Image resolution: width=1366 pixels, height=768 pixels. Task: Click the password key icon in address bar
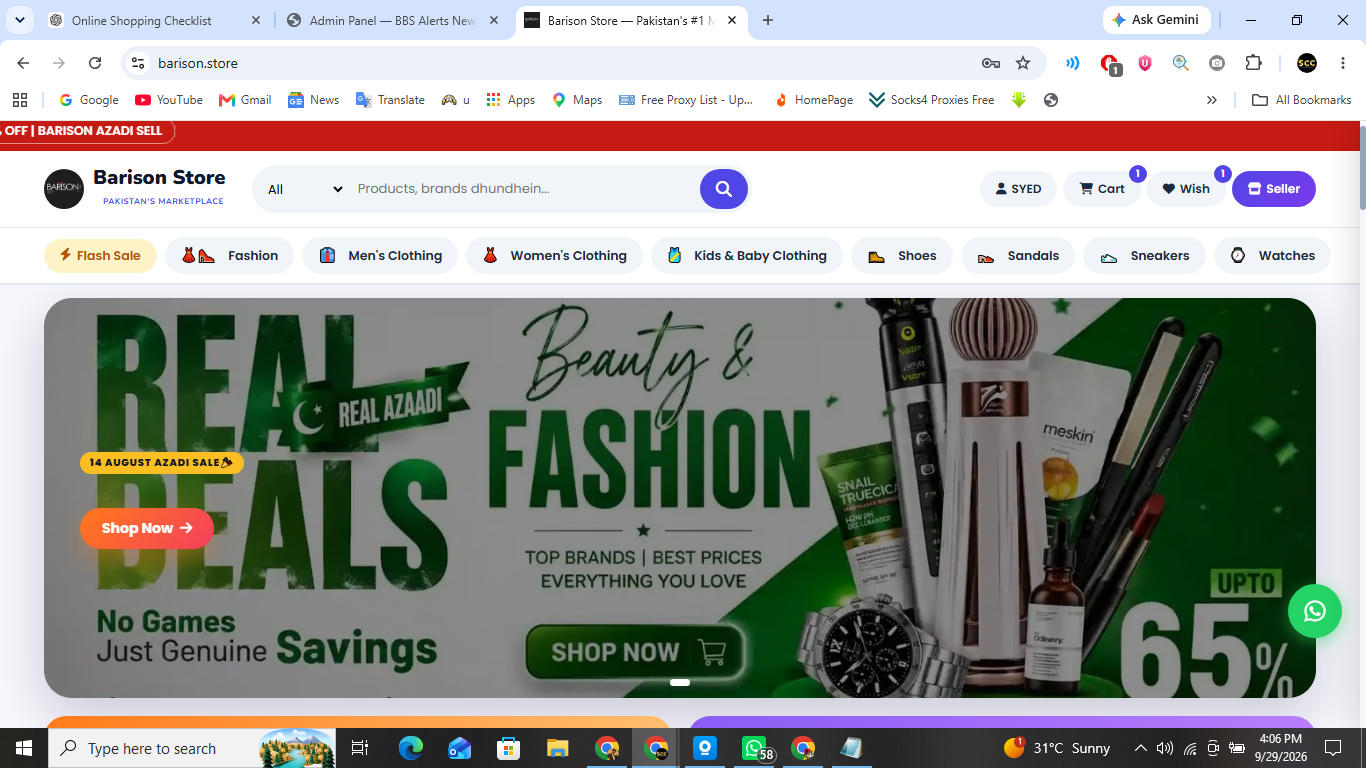click(x=991, y=63)
